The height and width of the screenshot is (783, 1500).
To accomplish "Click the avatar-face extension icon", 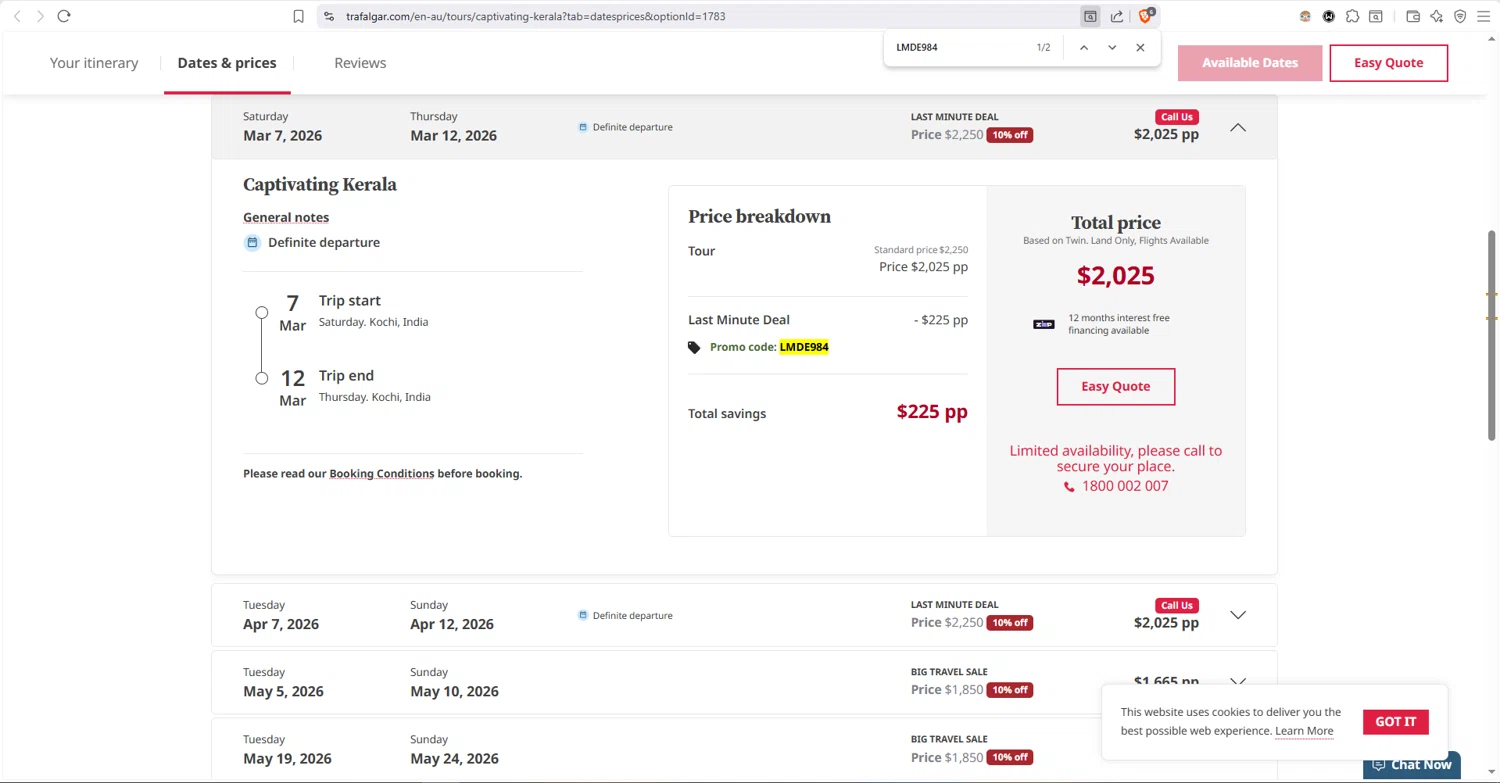I will 1305,16.
